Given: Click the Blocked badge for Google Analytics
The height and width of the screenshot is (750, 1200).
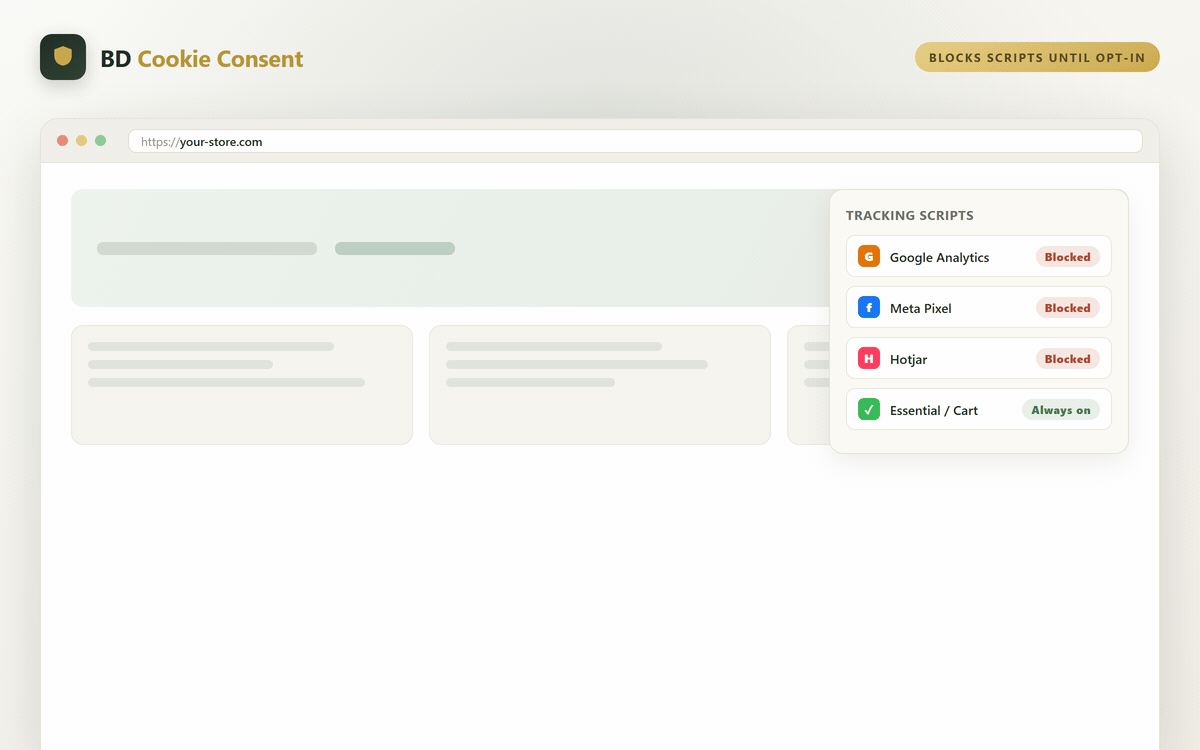Looking at the screenshot, I should click(x=1067, y=257).
